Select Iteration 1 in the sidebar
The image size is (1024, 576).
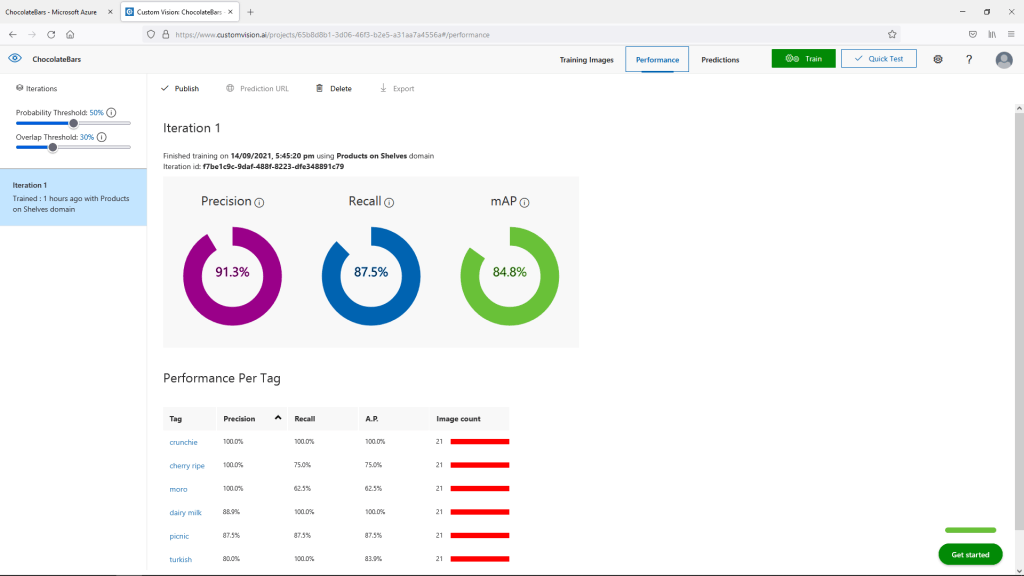[73, 197]
